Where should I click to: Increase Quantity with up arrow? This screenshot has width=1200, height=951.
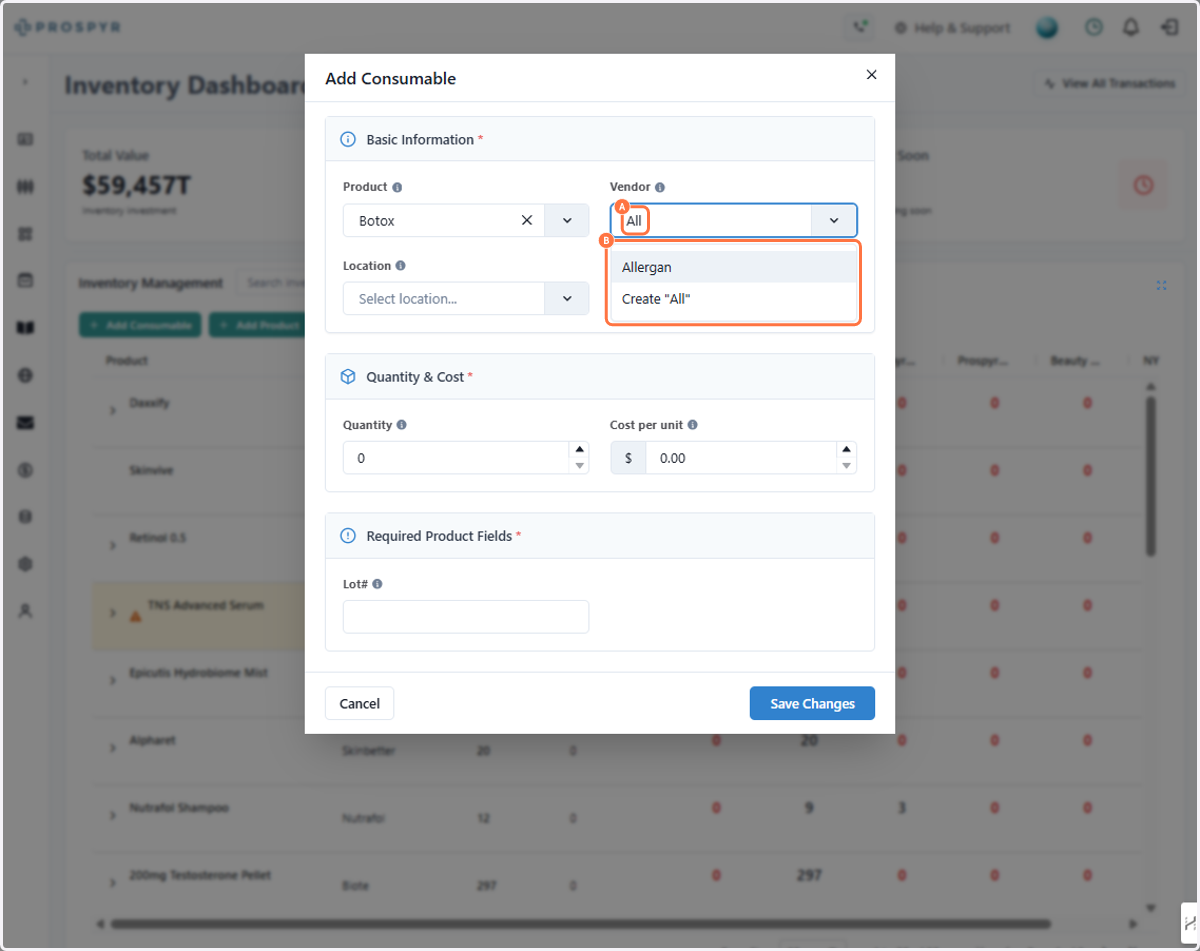(x=579, y=449)
